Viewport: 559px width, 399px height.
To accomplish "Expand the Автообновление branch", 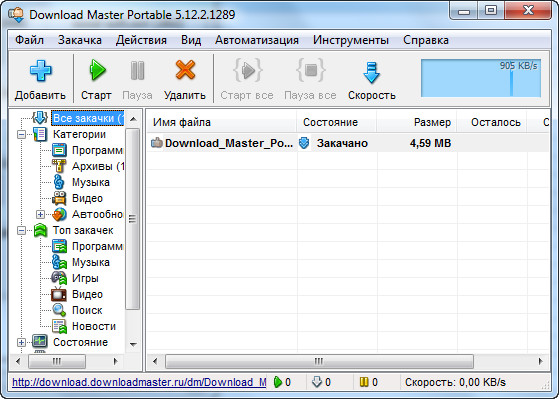I will [x=40, y=215].
